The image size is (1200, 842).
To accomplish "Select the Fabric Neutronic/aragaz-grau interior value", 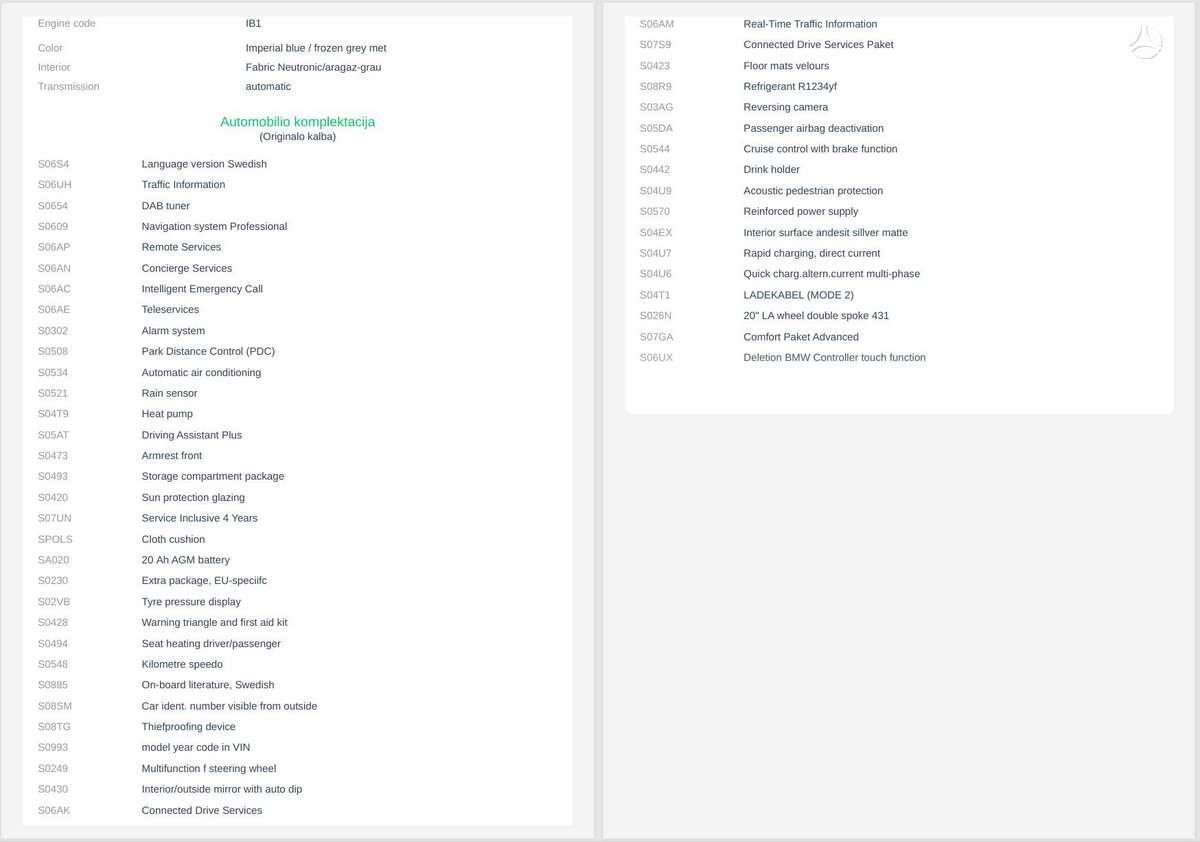I will point(313,67).
